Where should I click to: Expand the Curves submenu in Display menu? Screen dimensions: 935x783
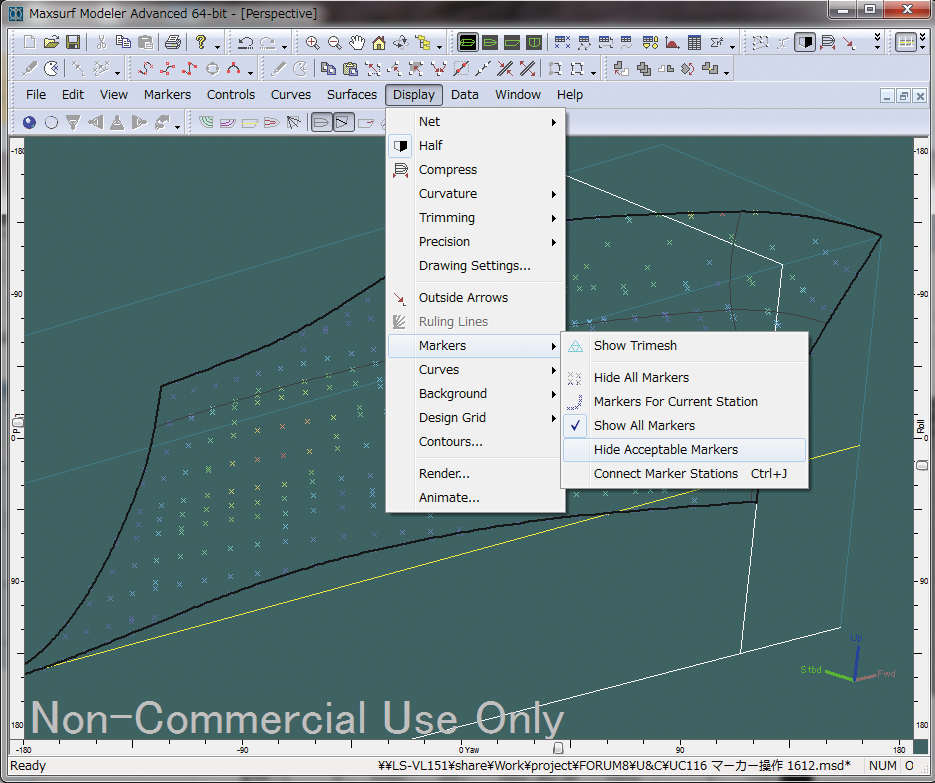[476, 370]
